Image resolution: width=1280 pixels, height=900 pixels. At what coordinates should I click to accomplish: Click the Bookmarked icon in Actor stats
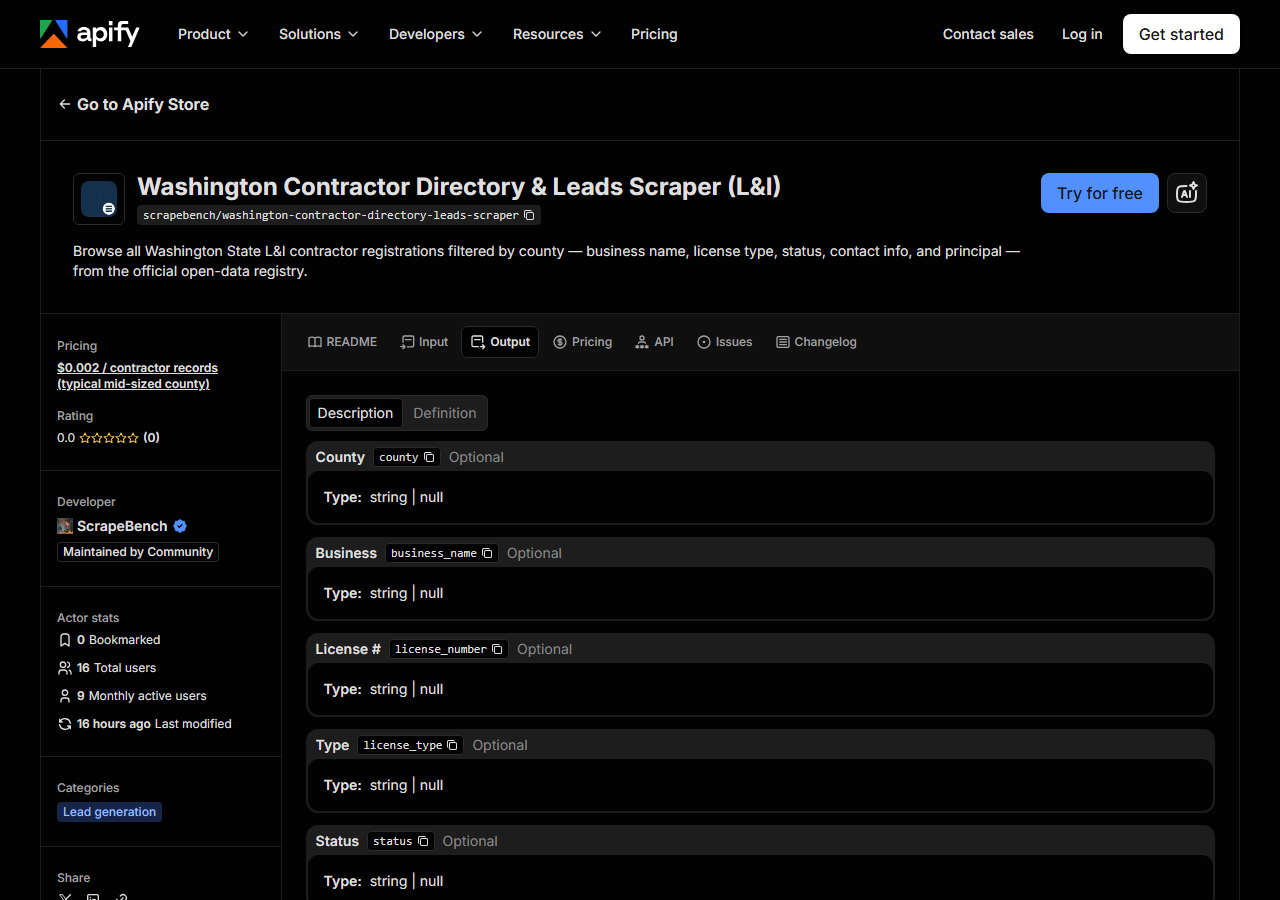[65, 640]
